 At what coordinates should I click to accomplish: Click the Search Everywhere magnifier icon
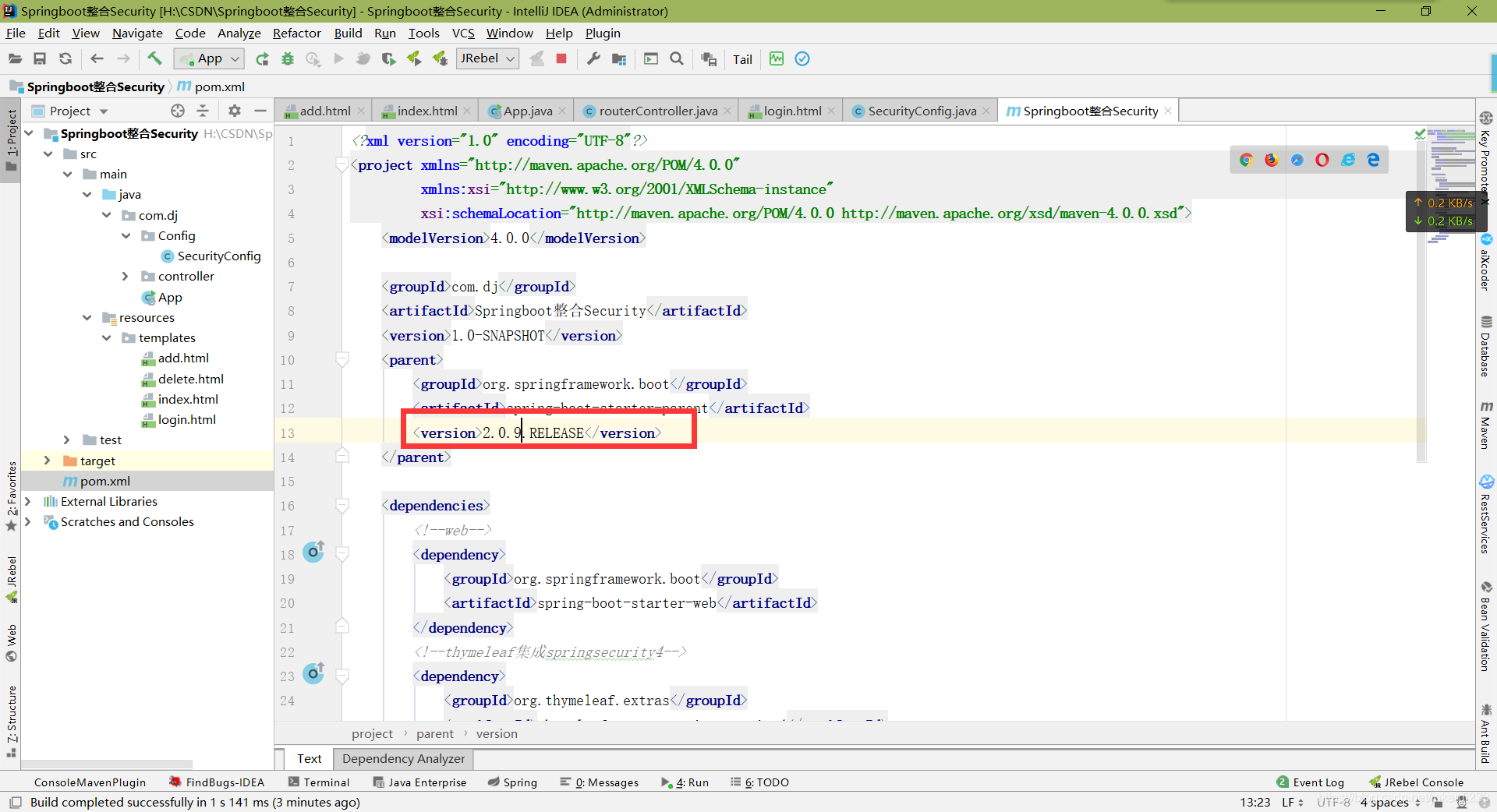pos(677,58)
